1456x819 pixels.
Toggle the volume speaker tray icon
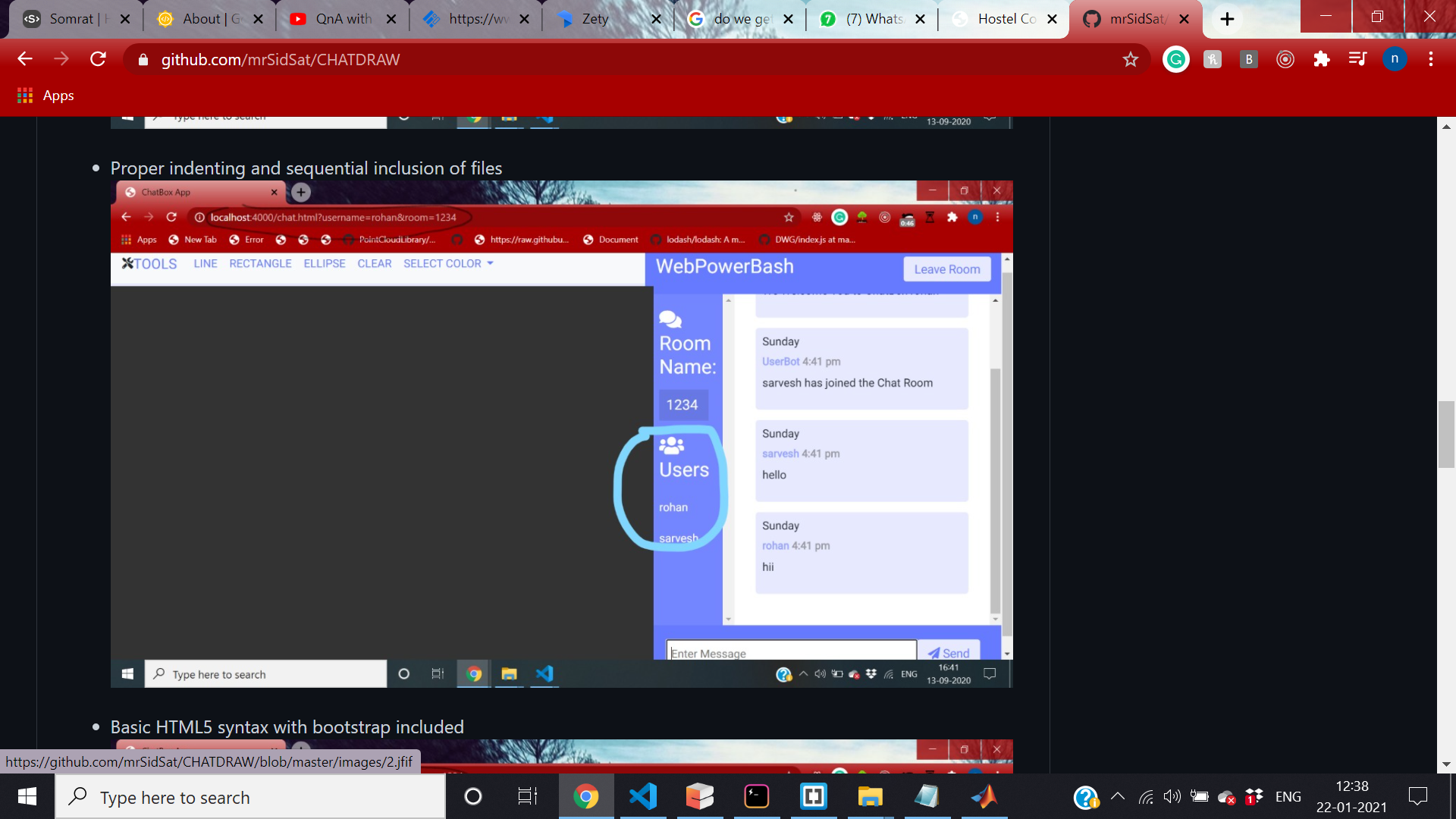tap(1172, 796)
